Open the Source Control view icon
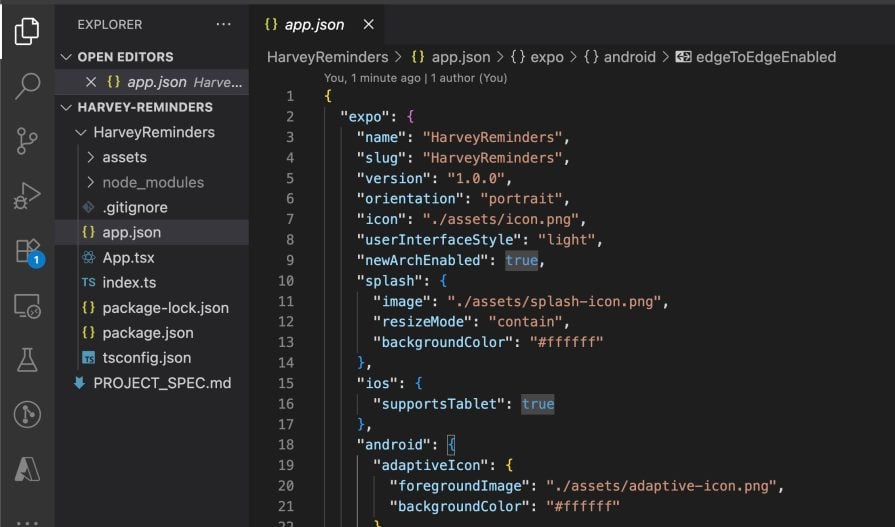The height and width of the screenshot is (527, 895). point(27,141)
